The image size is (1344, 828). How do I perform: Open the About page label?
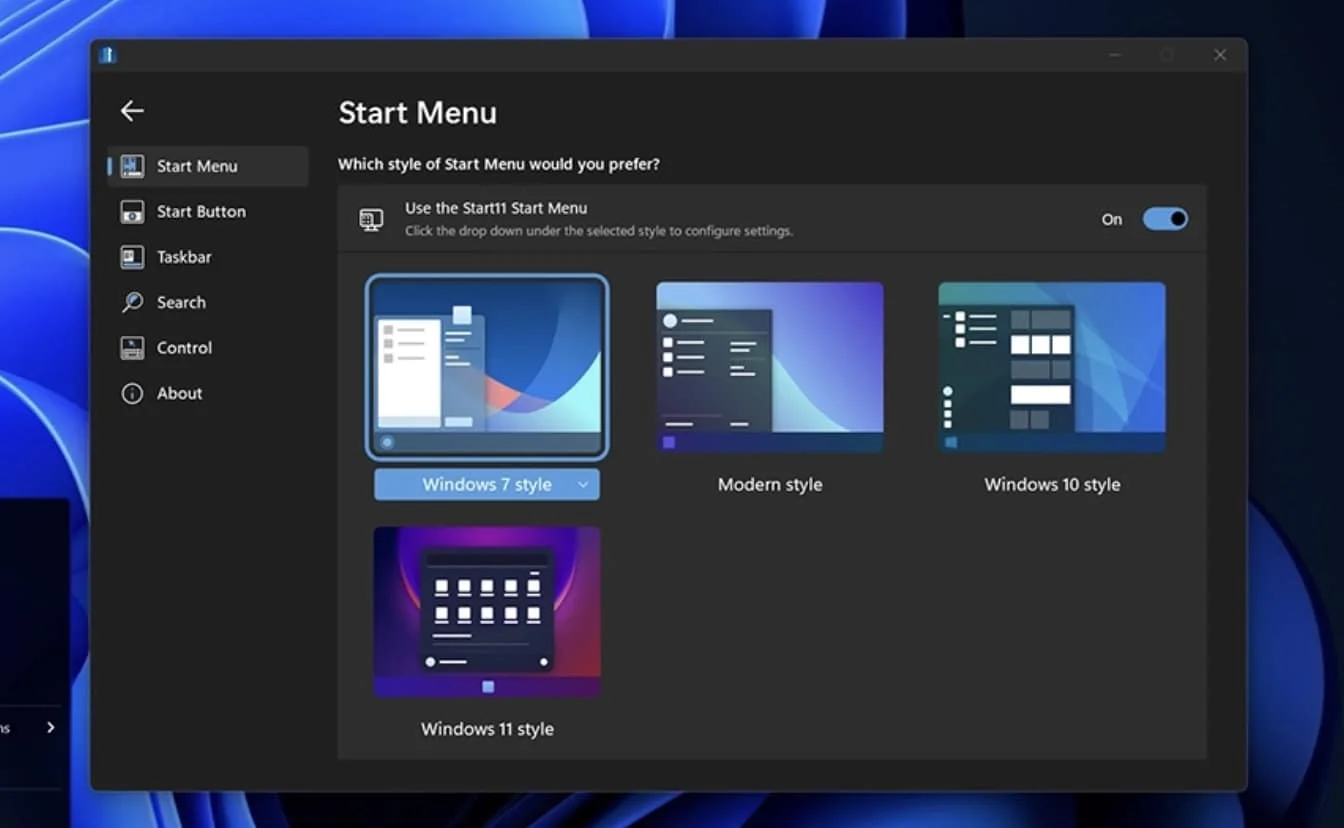click(x=179, y=393)
